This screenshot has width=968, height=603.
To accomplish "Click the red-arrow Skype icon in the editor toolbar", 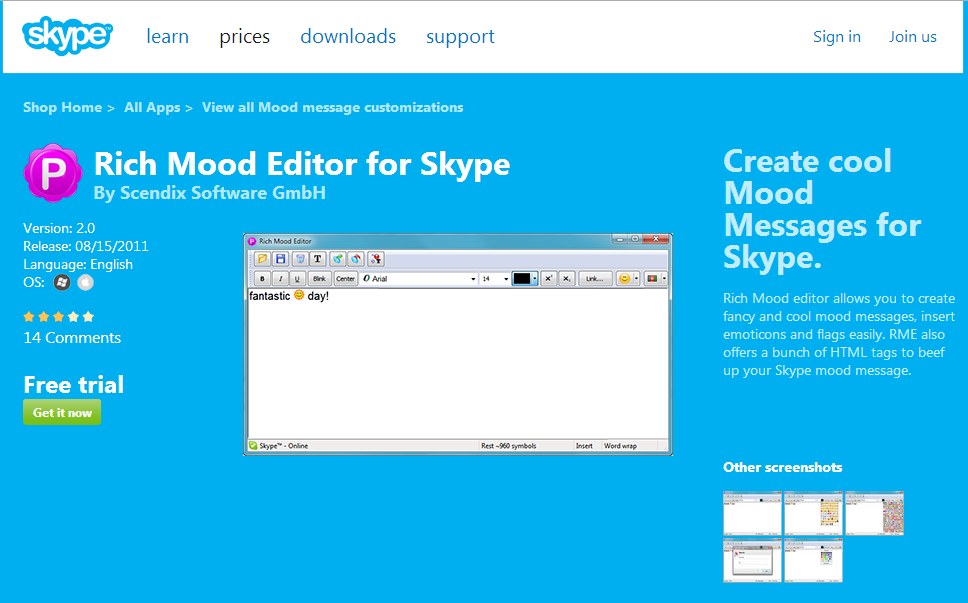I will coord(356,259).
